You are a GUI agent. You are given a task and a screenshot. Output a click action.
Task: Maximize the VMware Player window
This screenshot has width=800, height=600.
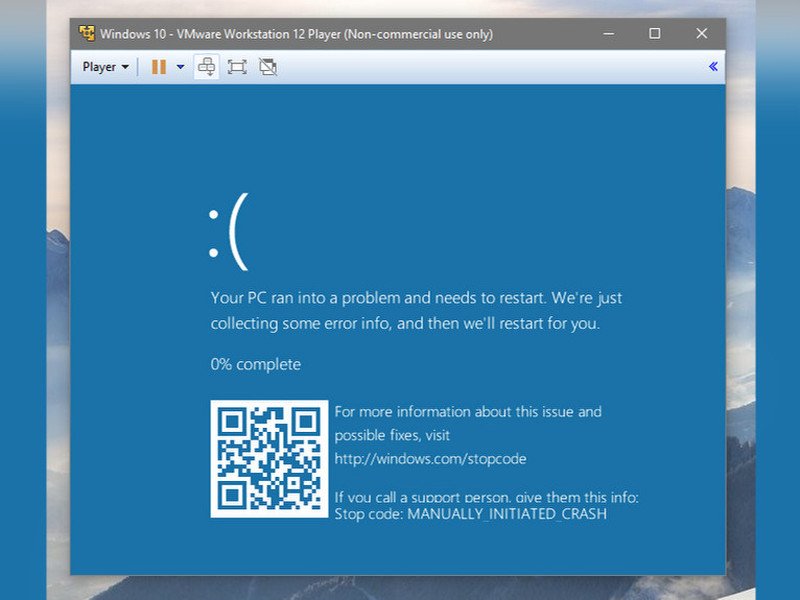point(655,34)
